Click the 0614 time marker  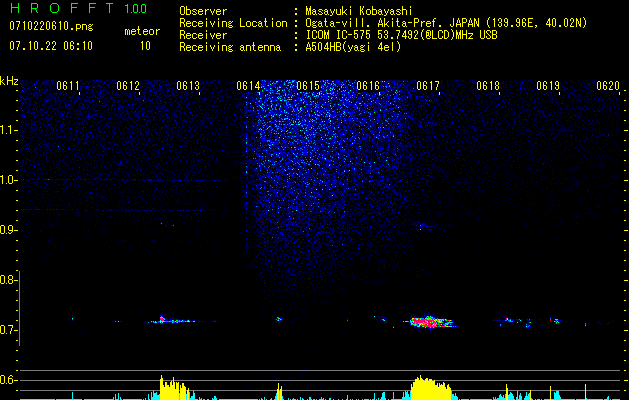click(x=248, y=86)
